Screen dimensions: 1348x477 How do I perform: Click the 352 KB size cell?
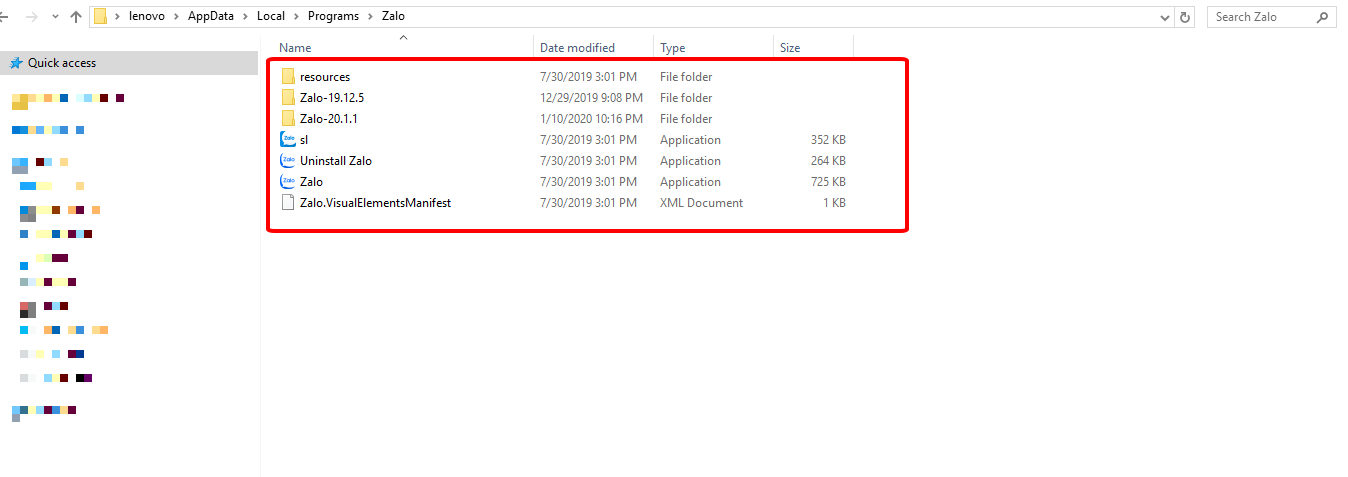[828, 140]
